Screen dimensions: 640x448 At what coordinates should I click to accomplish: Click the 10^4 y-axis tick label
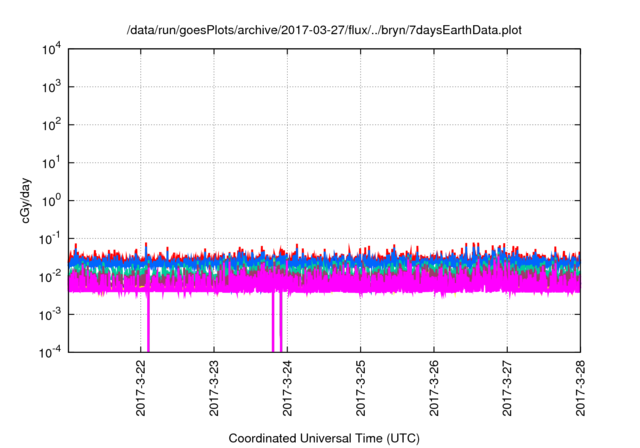point(52,50)
